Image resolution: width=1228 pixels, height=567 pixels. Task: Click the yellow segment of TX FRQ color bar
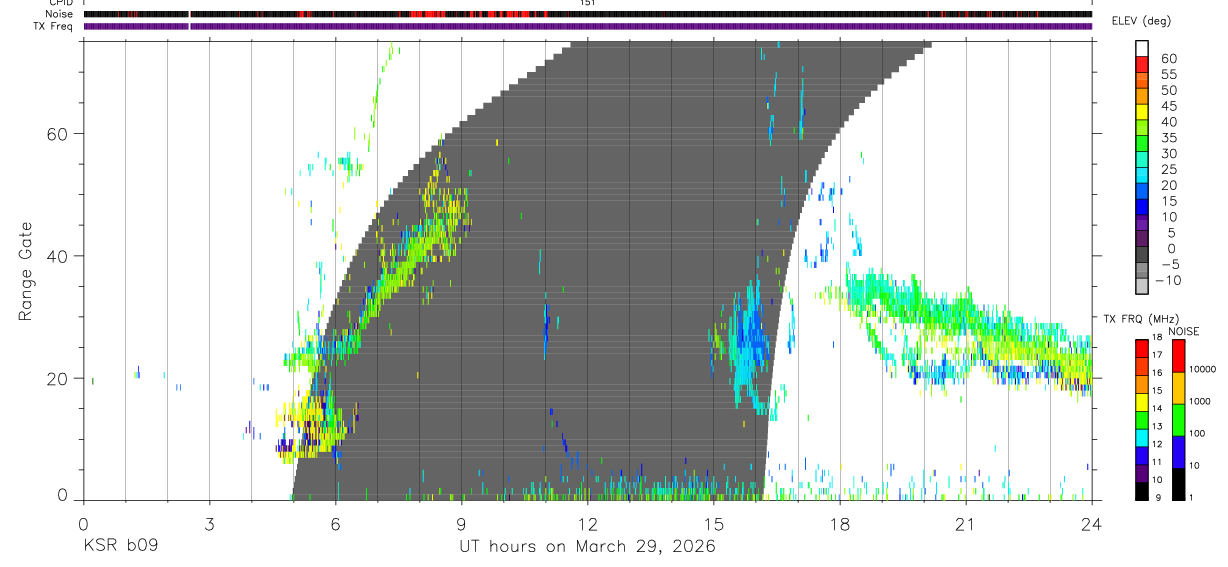coord(1143,403)
